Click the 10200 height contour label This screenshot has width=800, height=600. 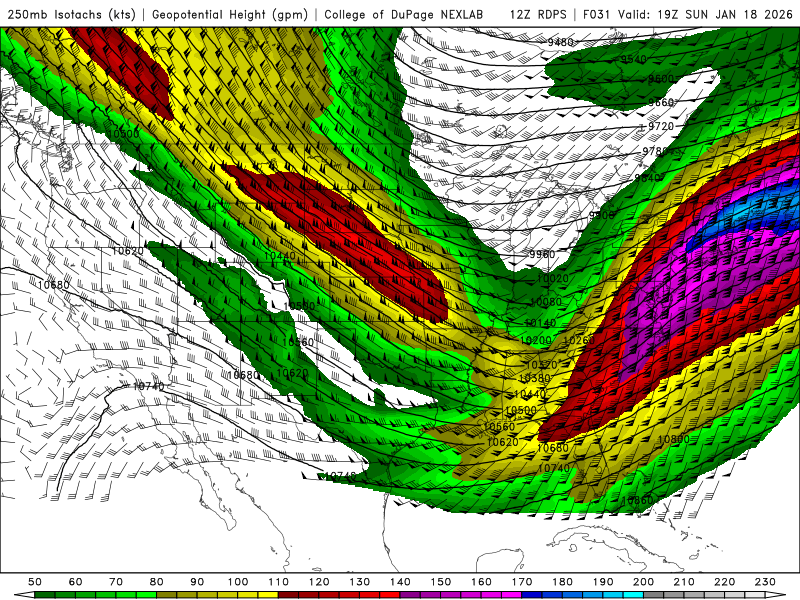click(x=536, y=341)
